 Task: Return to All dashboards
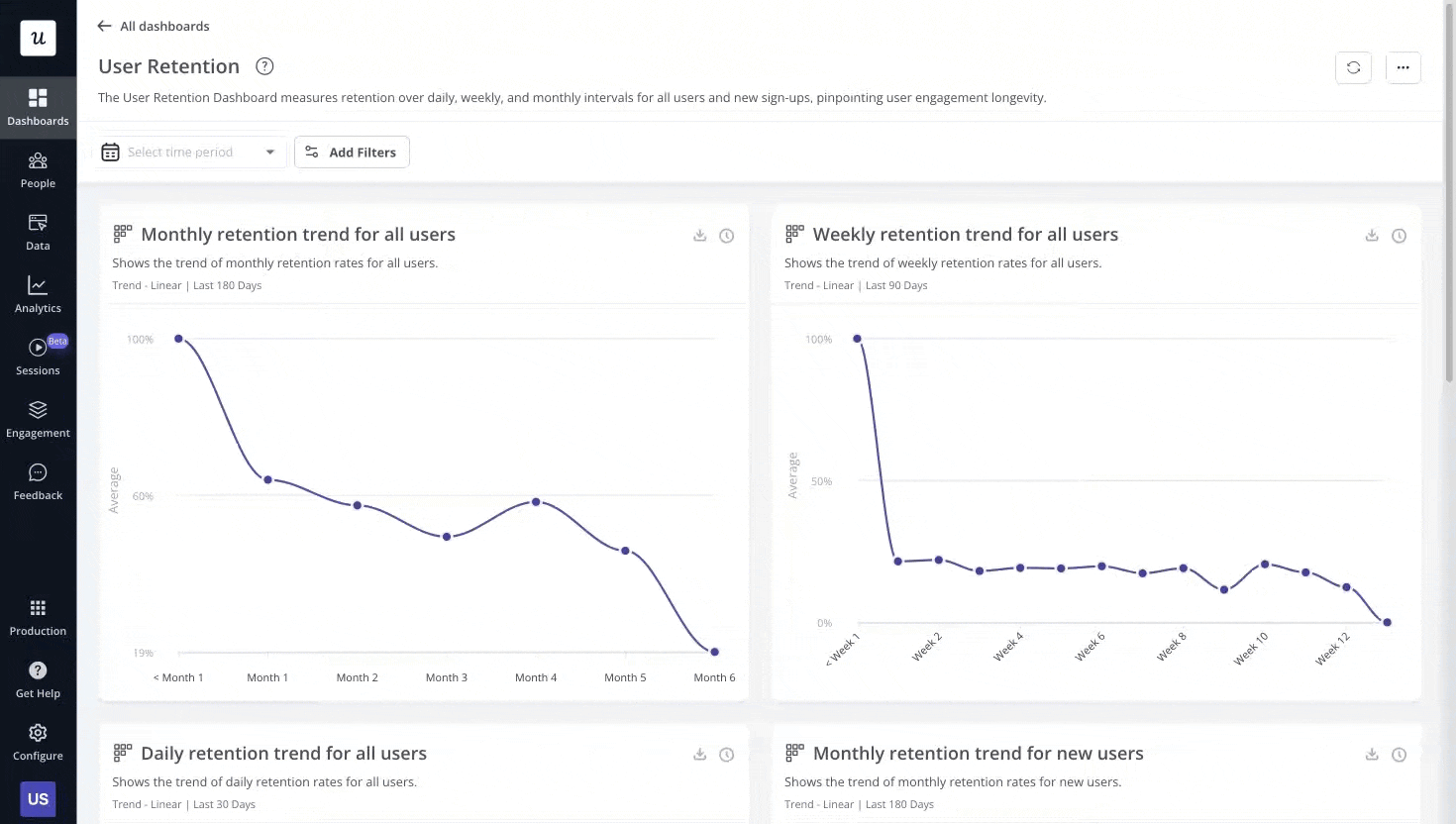[153, 26]
